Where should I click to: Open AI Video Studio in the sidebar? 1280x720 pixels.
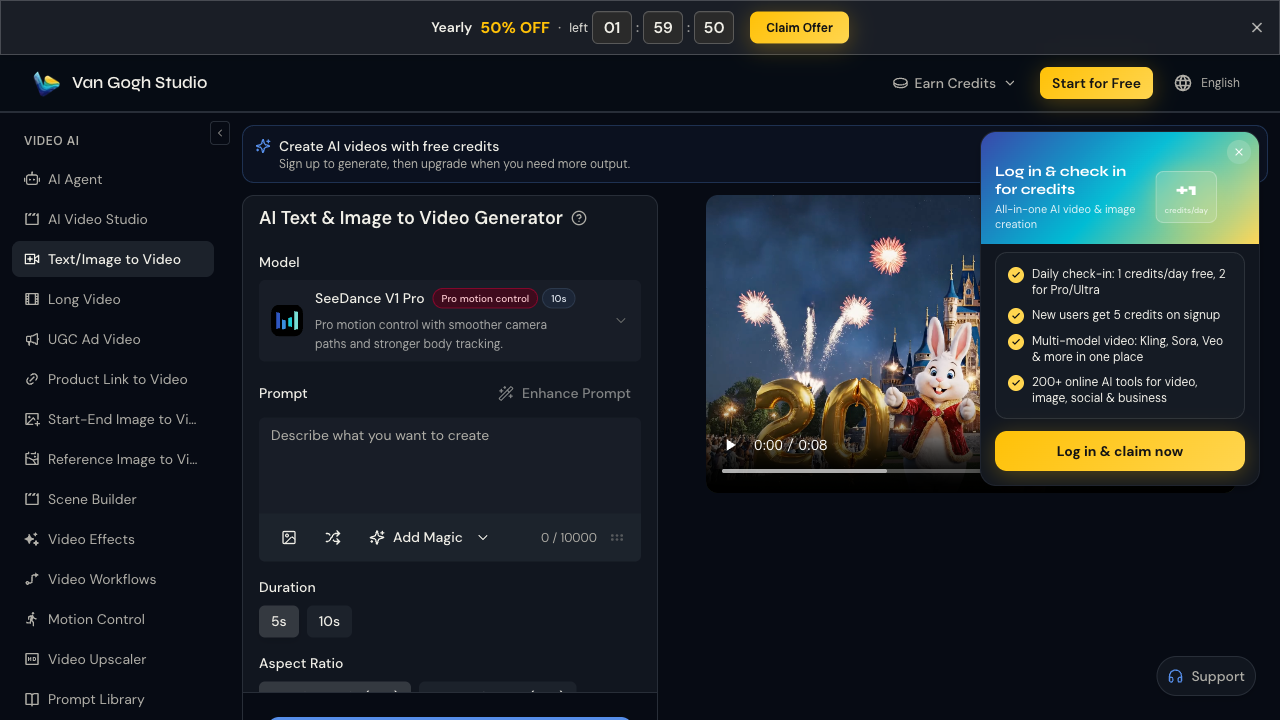(113, 219)
